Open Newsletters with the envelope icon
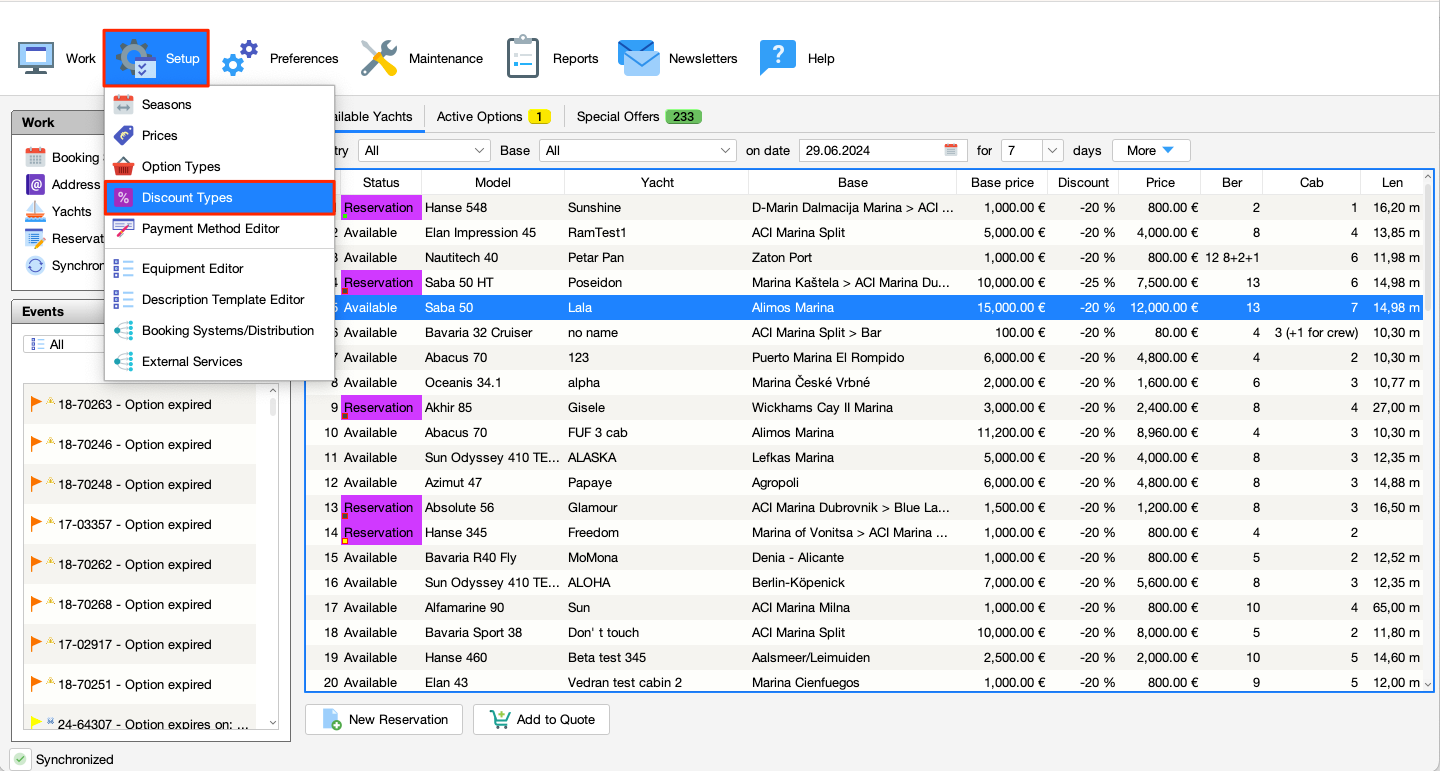1440x771 pixels. [x=638, y=58]
